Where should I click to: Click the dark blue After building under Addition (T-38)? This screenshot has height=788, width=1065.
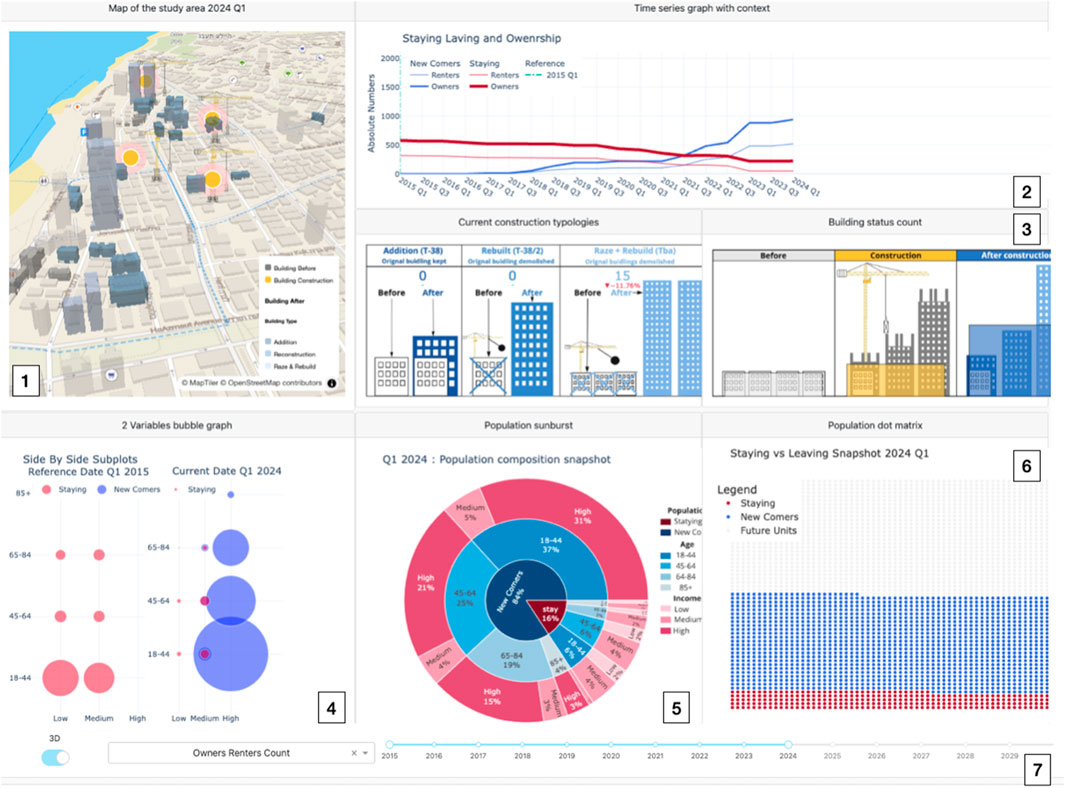pos(435,365)
